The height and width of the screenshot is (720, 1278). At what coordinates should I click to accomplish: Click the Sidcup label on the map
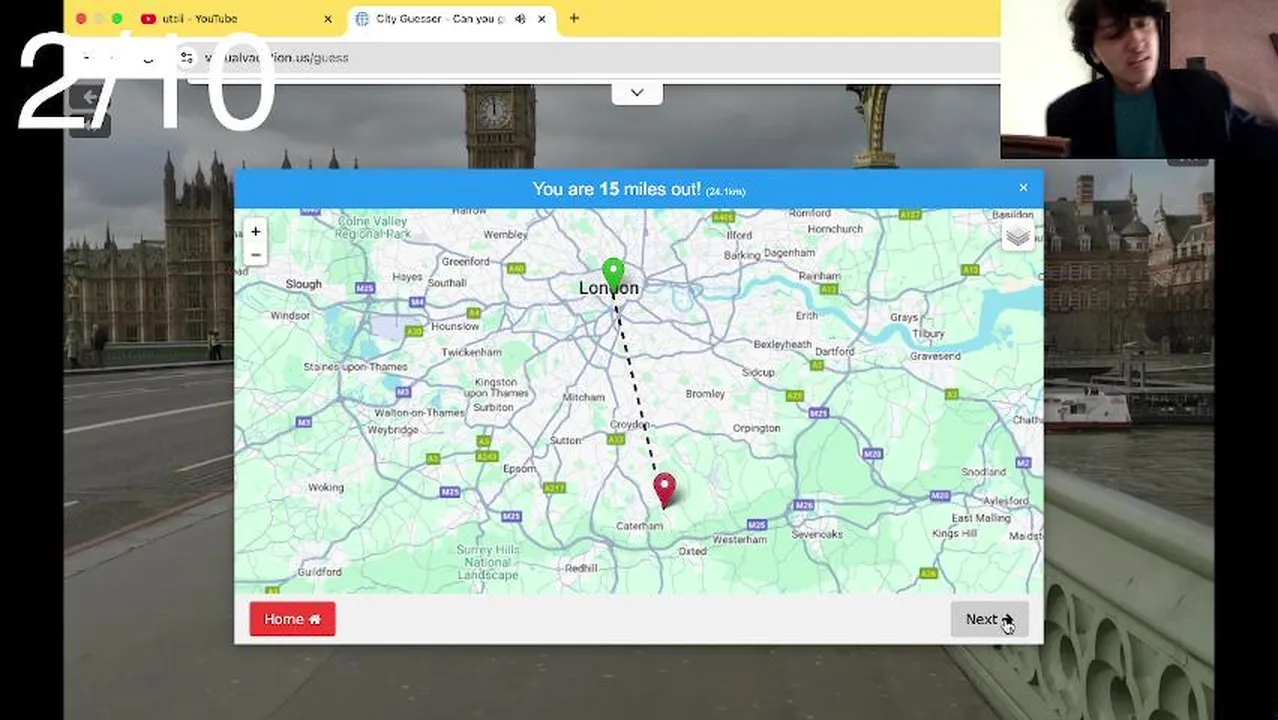(758, 372)
